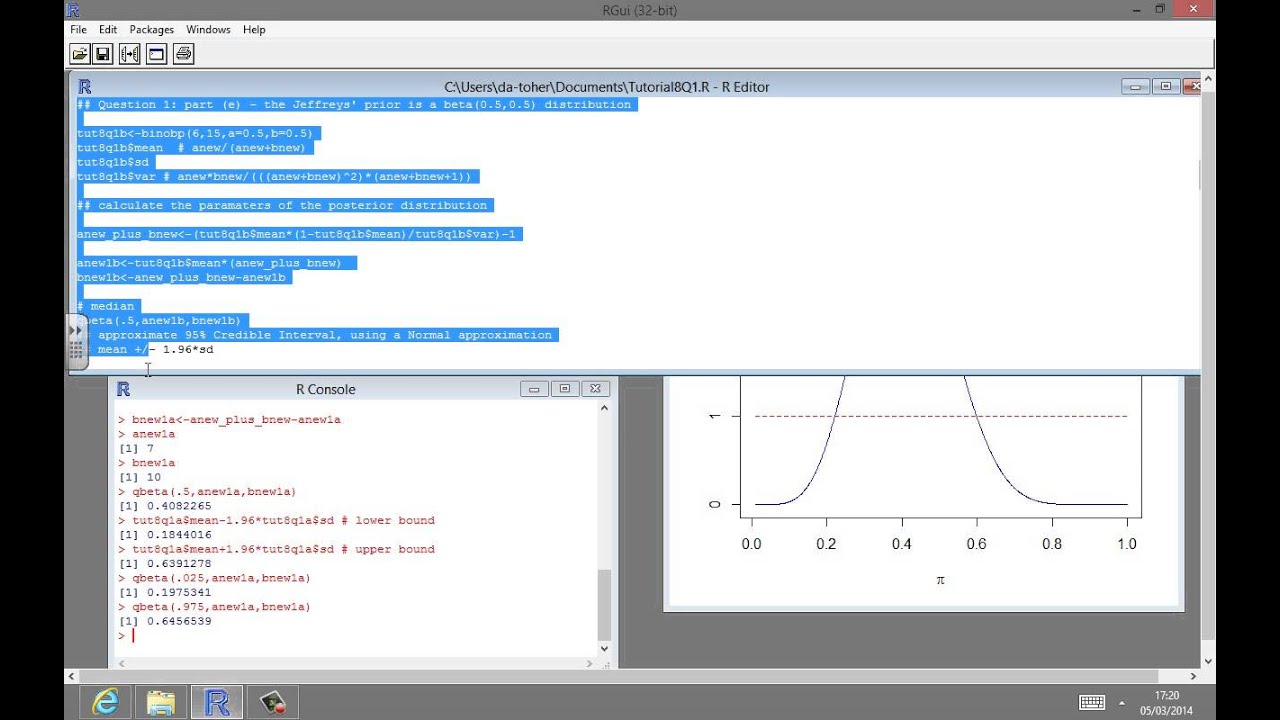Maximize the R Editor window
The width and height of the screenshot is (1280, 720).
(1165, 87)
